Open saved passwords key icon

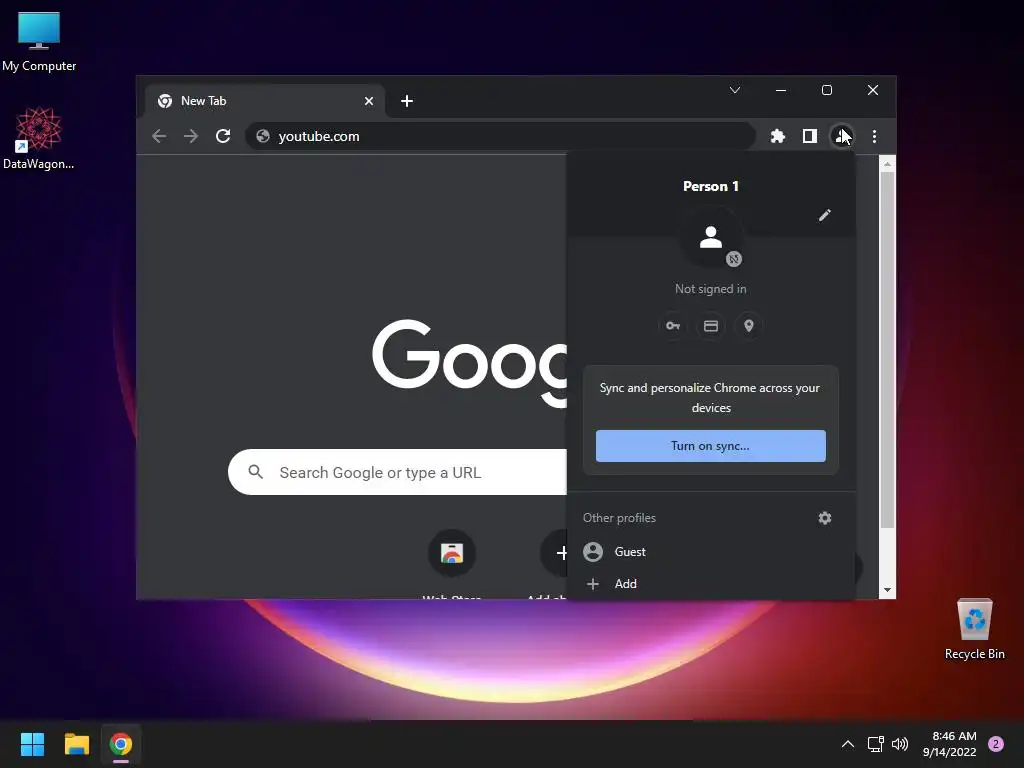[x=673, y=325]
